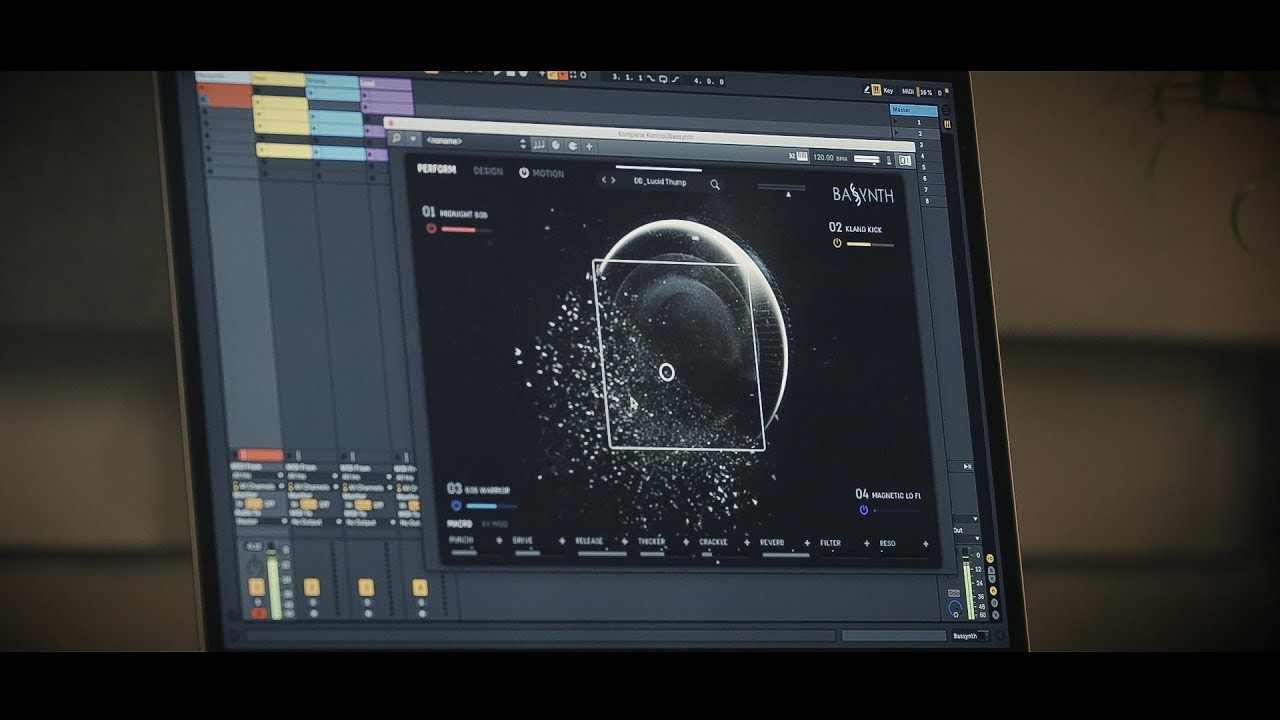
Task: Toggle power for layer 04 Magnetic Lo Fi
Action: [864, 510]
